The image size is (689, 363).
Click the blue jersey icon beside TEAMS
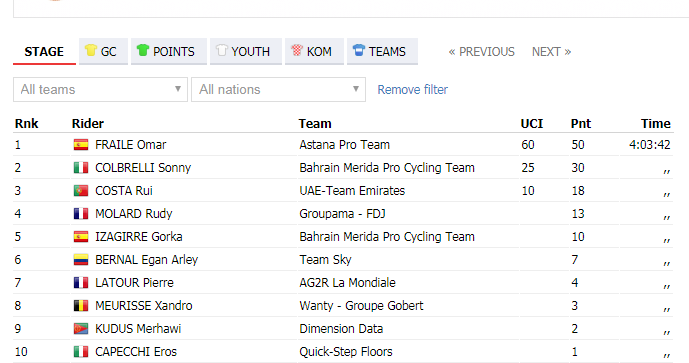[359, 50]
